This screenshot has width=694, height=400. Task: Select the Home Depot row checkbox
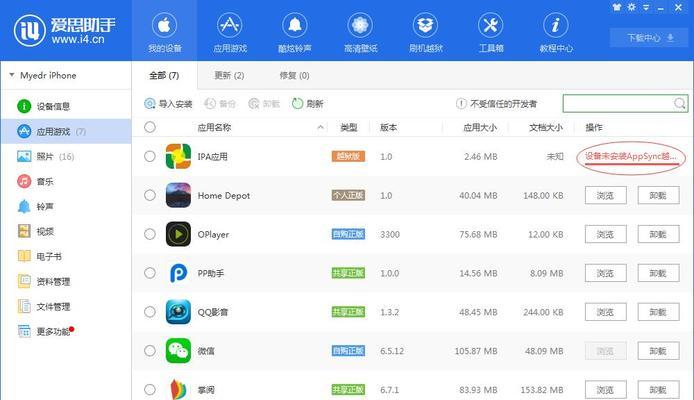pyautogui.click(x=150, y=195)
